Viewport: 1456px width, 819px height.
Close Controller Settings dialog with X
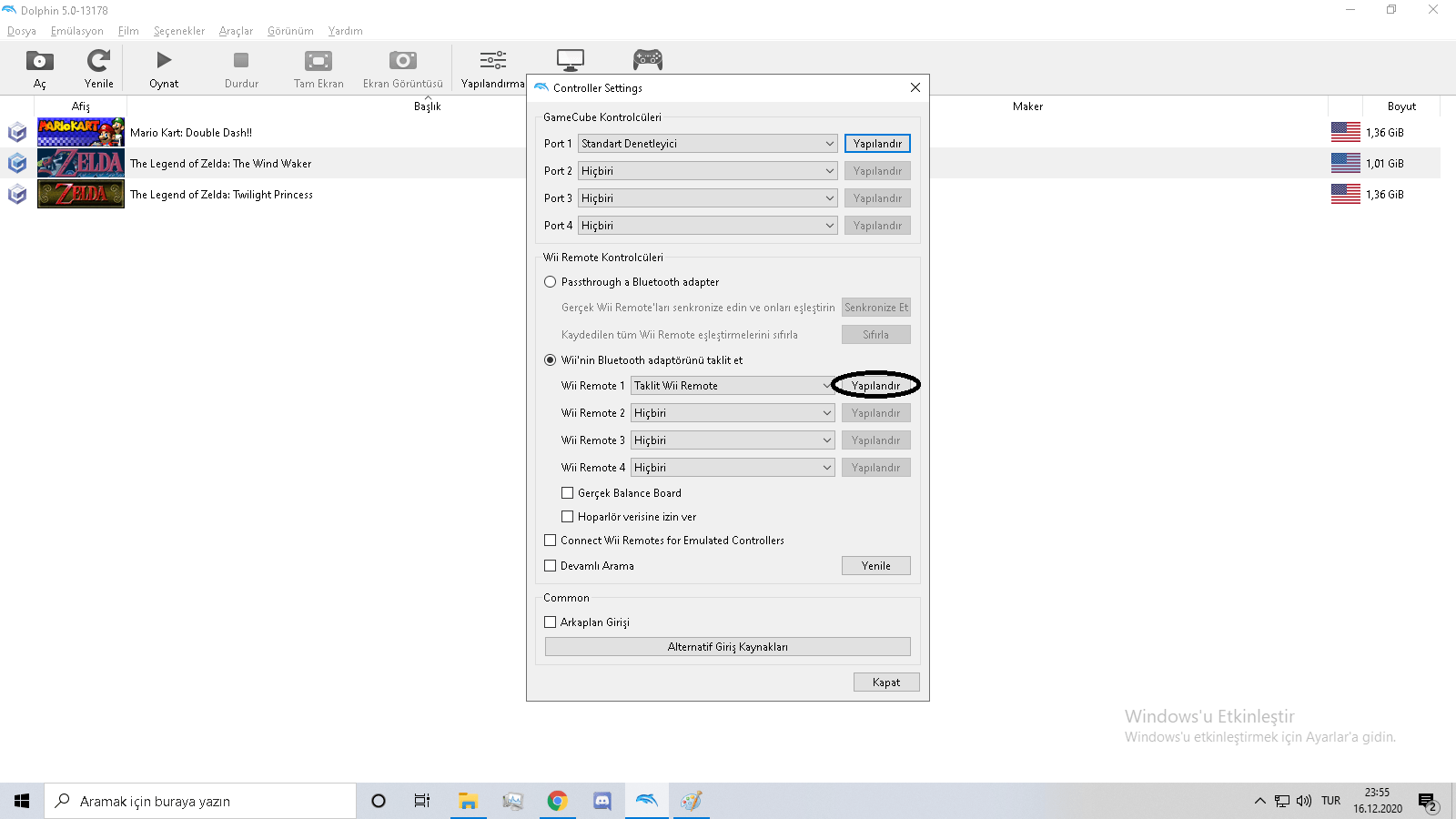915,87
